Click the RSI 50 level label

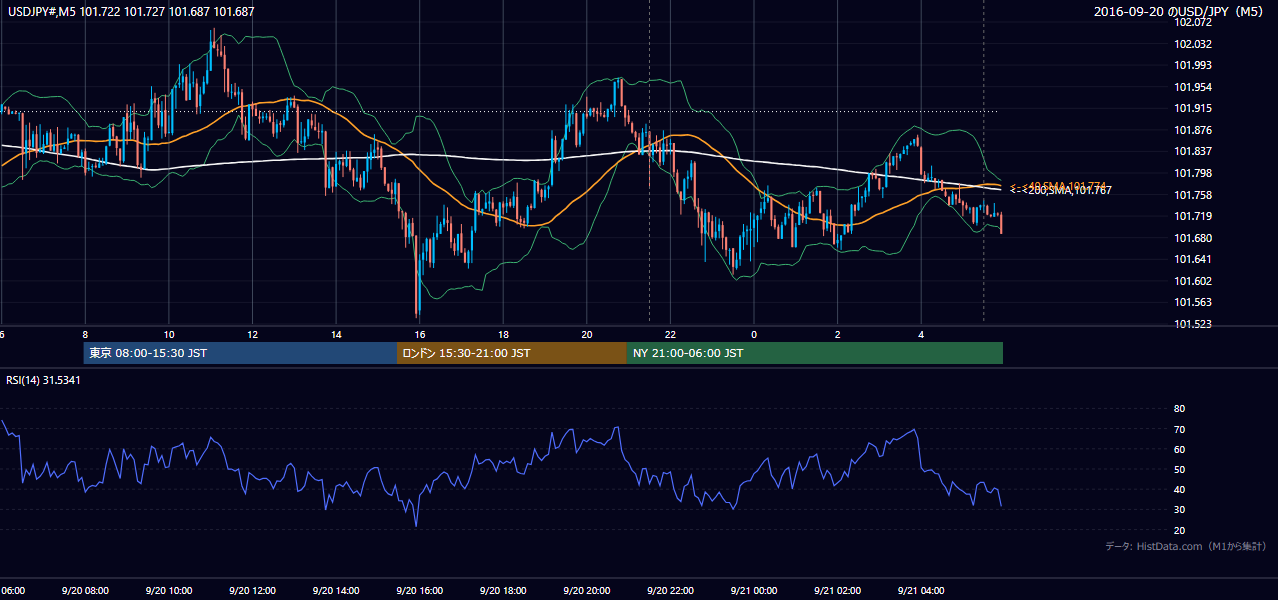pos(1179,469)
